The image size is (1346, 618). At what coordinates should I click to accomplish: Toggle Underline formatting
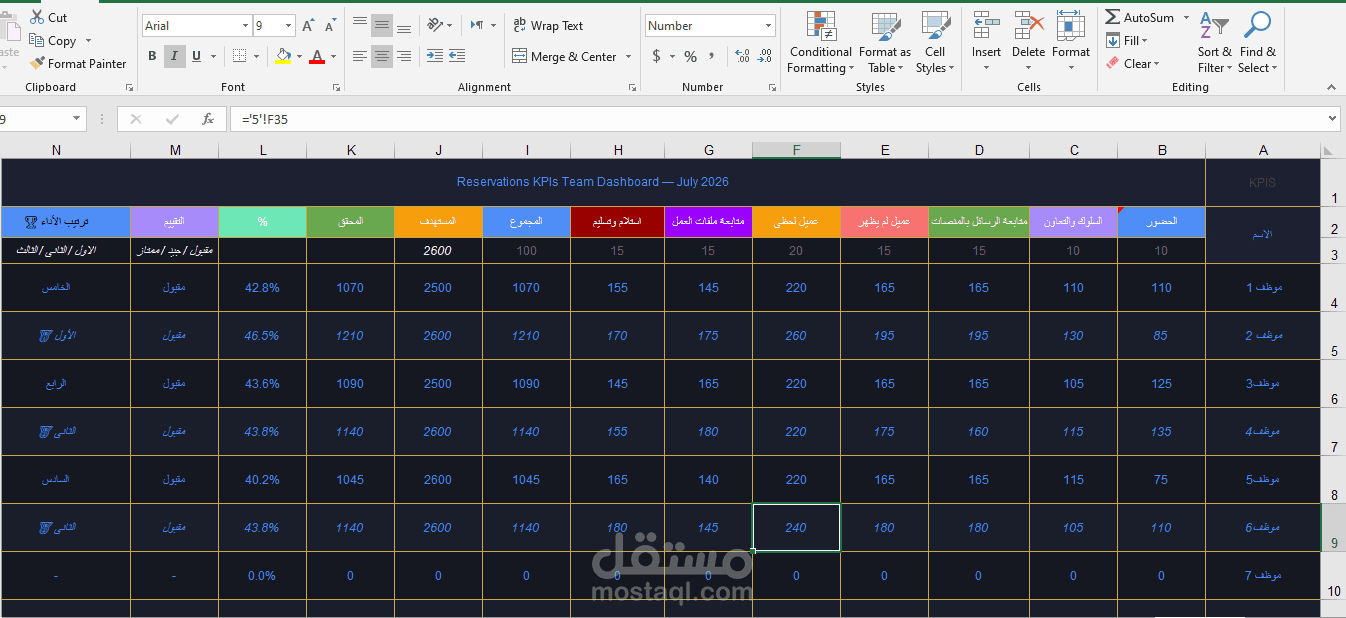click(x=196, y=56)
